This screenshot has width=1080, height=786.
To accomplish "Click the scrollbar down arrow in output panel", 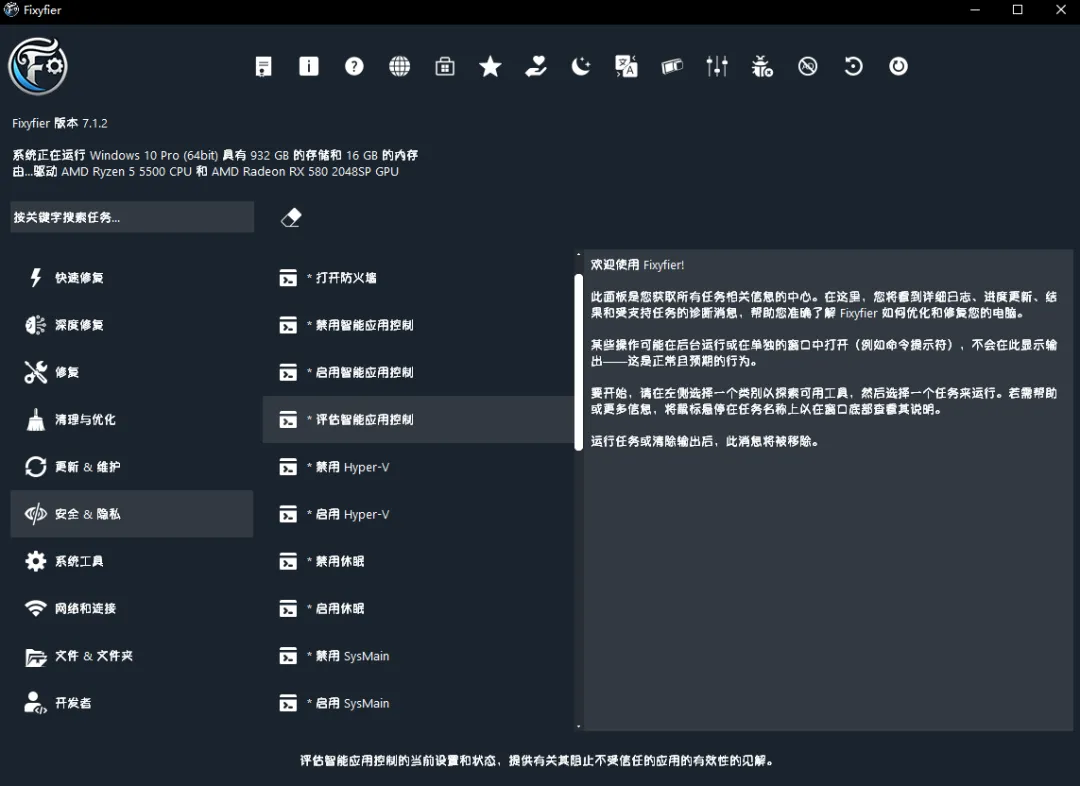I will click(579, 726).
